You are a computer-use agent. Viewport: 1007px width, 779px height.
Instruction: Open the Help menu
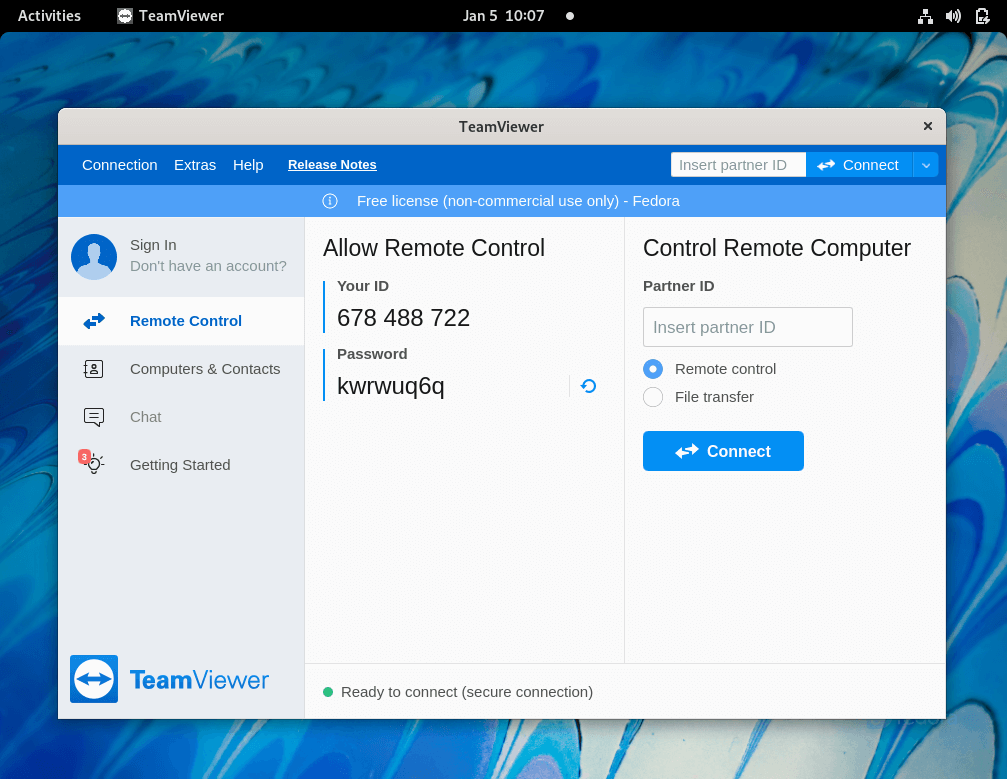[x=247, y=164]
